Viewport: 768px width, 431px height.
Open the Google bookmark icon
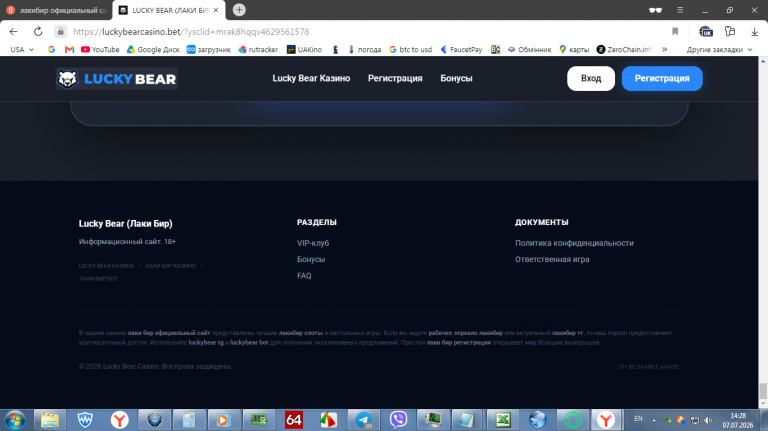pos(51,49)
